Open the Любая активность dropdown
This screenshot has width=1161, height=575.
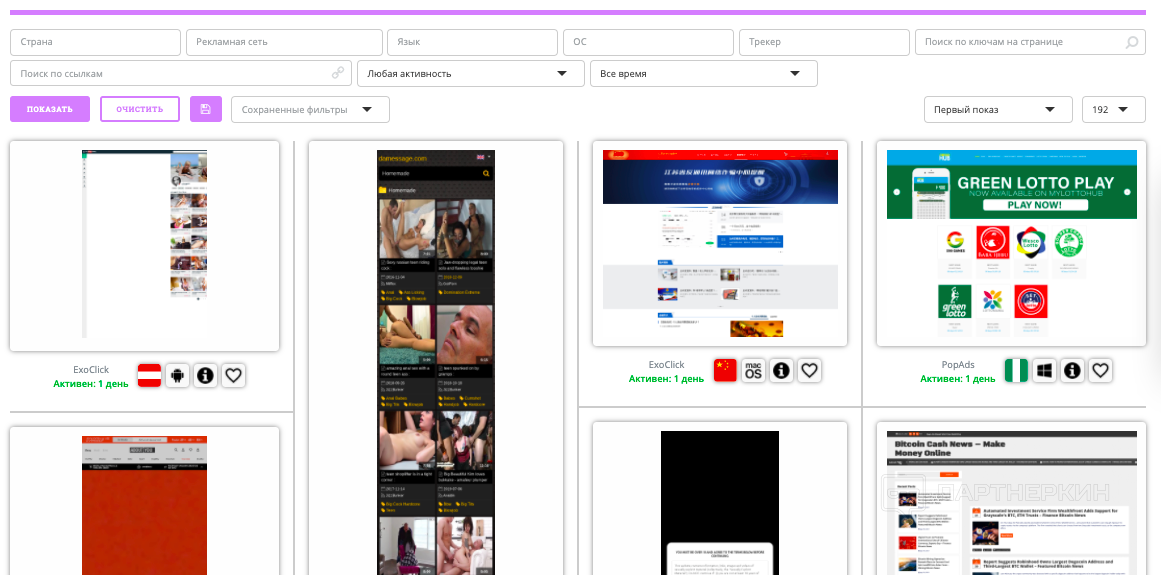tap(470, 74)
